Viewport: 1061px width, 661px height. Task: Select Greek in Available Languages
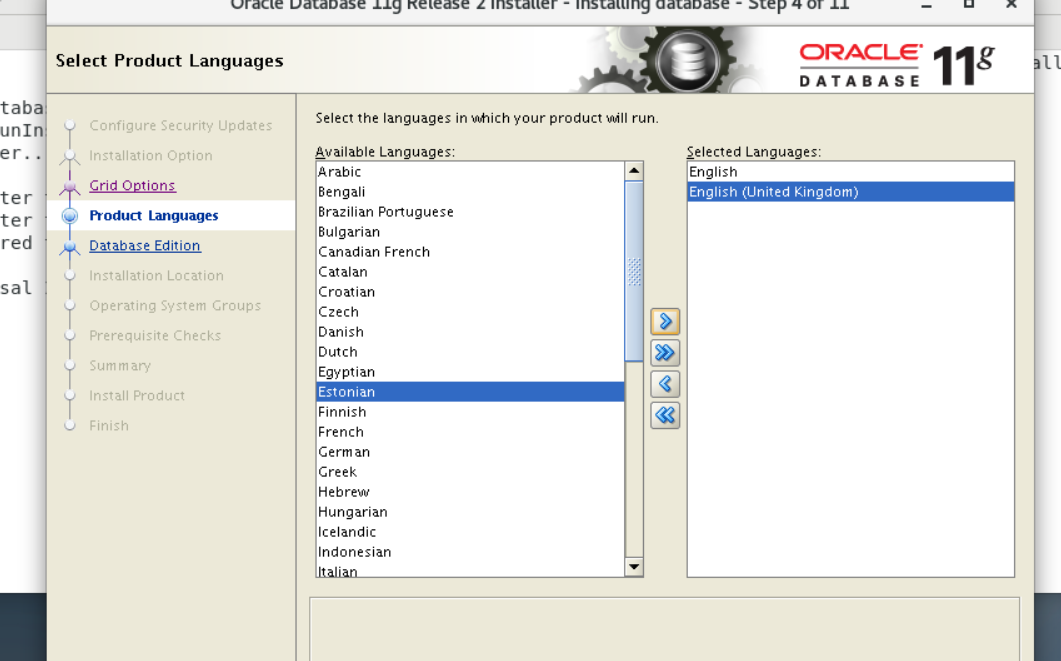pyautogui.click(x=470, y=472)
